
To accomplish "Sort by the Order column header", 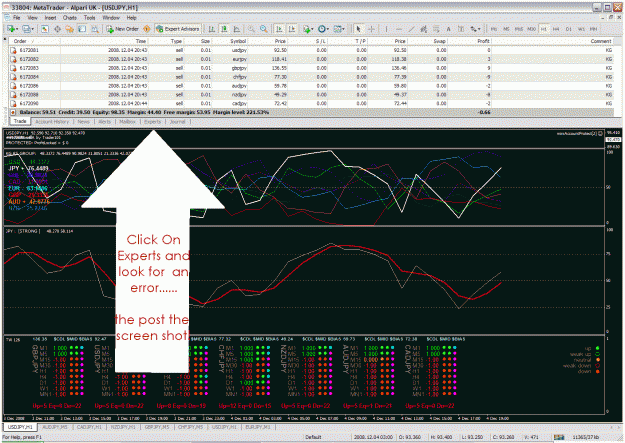I will point(35,41).
